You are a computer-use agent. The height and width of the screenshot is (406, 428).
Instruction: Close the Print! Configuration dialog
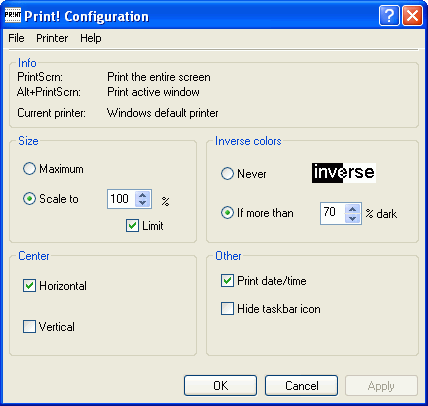(x=413, y=16)
